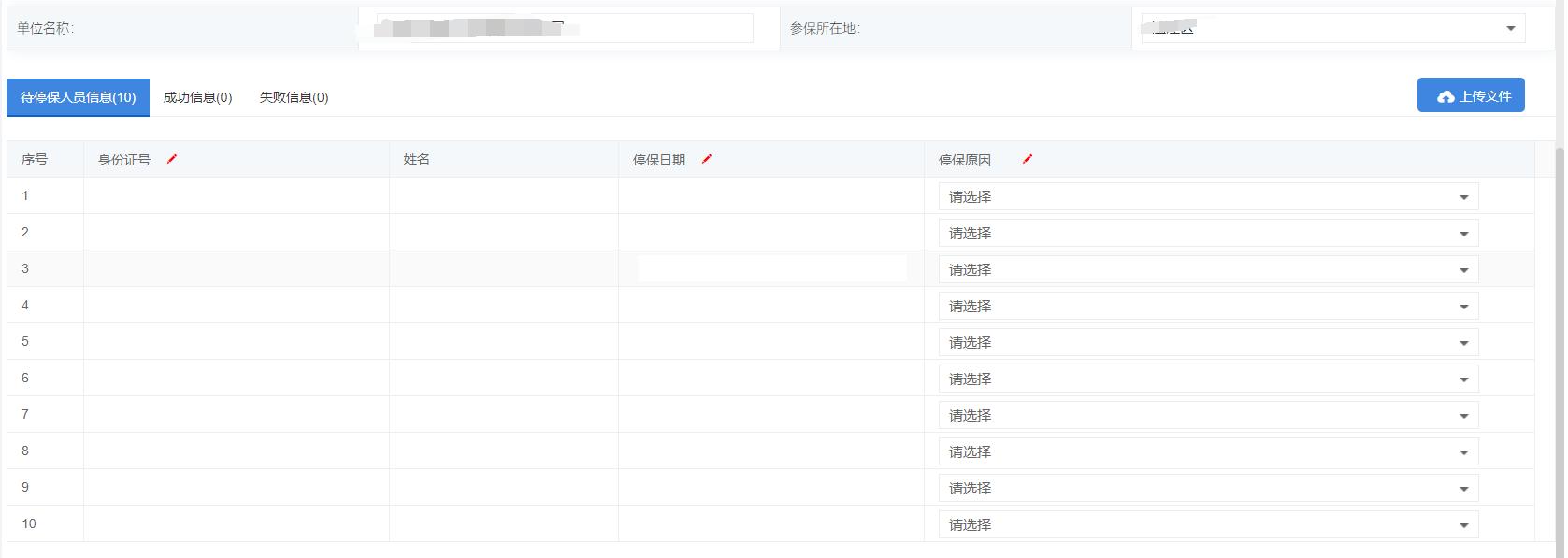Switch to the 待停保人员信息(10) tab
This screenshot has width=1568, height=558.
coord(79,97)
